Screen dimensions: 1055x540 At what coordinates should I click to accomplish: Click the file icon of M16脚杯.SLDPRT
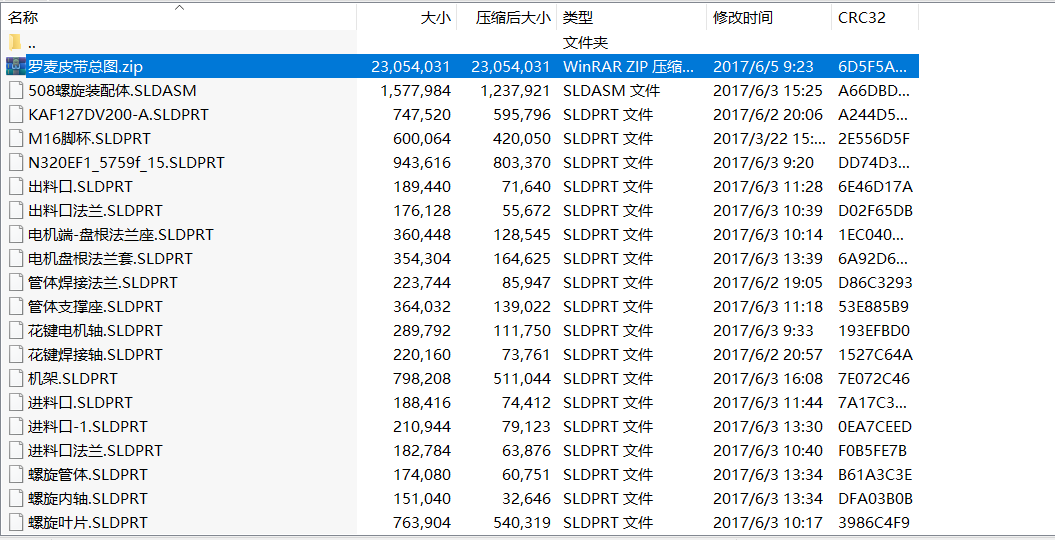click(x=16, y=139)
